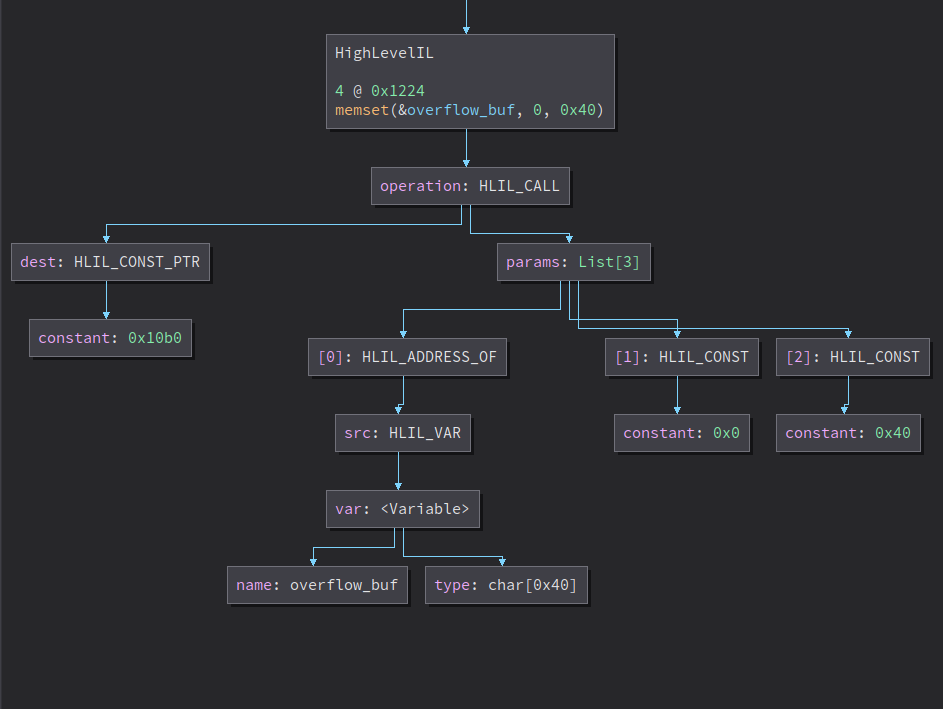
Task: Click the src: HLIL_VAR node
Action: (403, 433)
